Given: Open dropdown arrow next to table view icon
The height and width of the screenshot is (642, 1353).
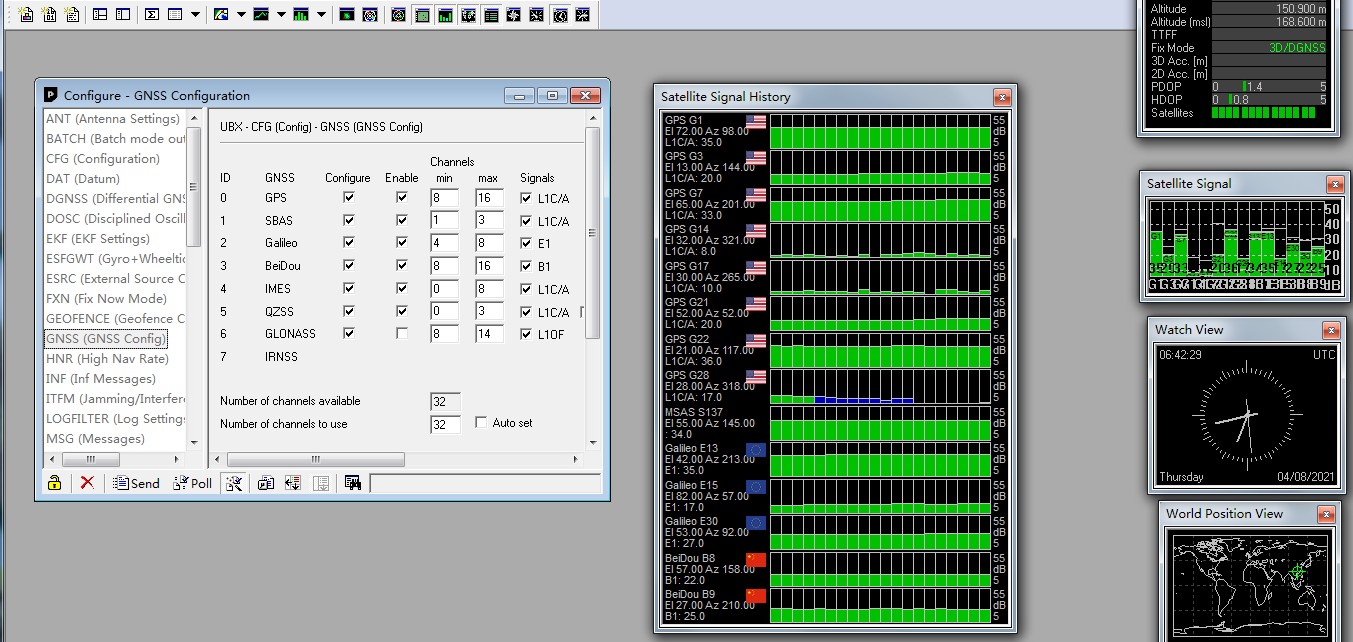Looking at the screenshot, I should 195,15.
